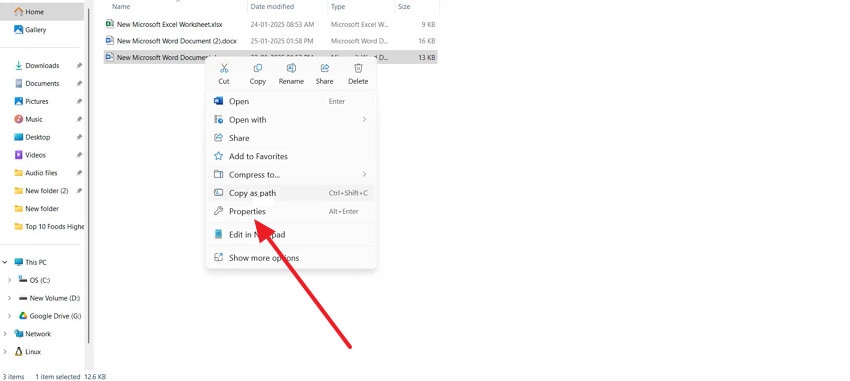Click the Copy icon in context menu
850x381 pixels.
(257, 68)
